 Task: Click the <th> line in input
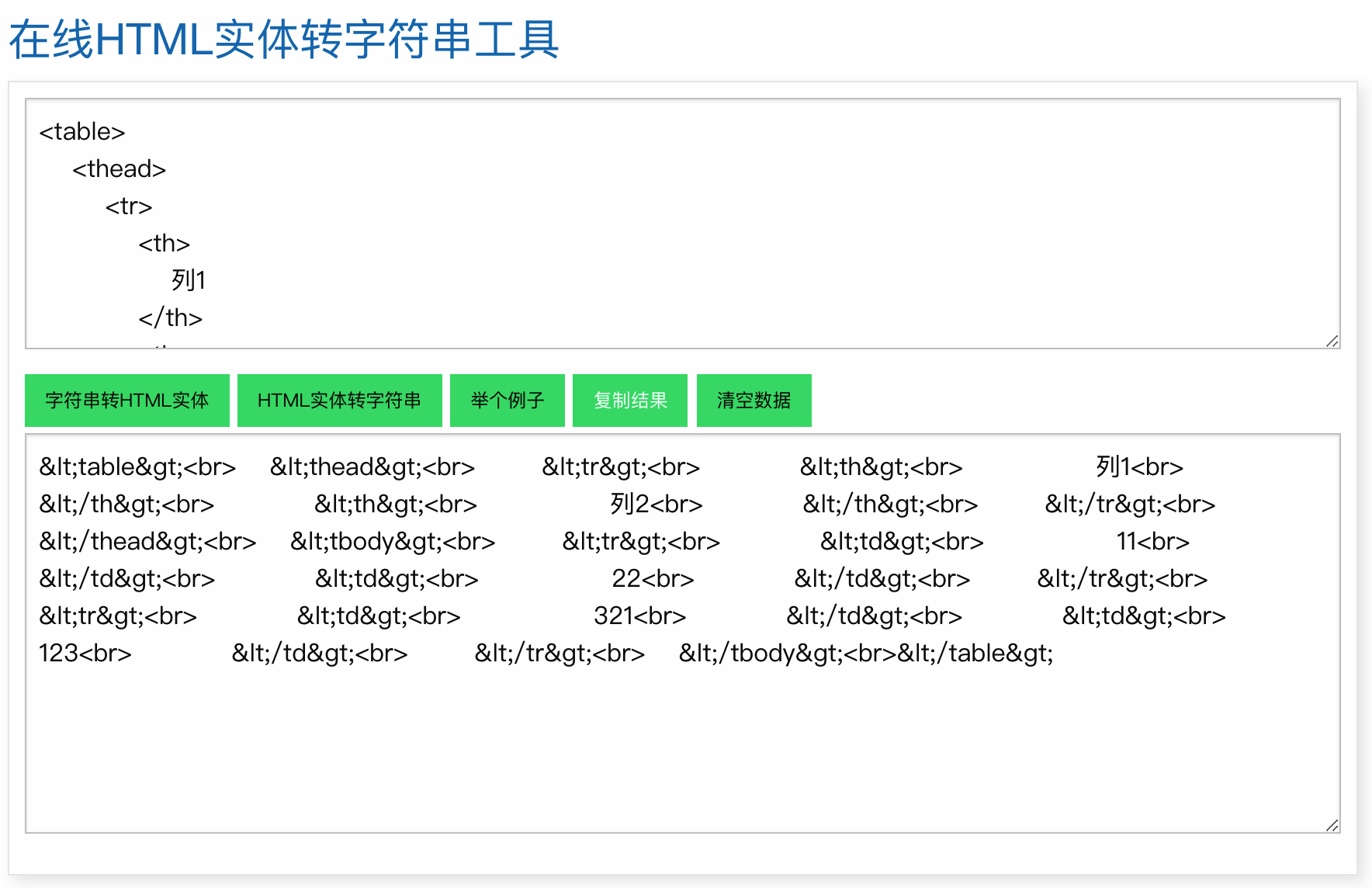click(x=165, y=244)
